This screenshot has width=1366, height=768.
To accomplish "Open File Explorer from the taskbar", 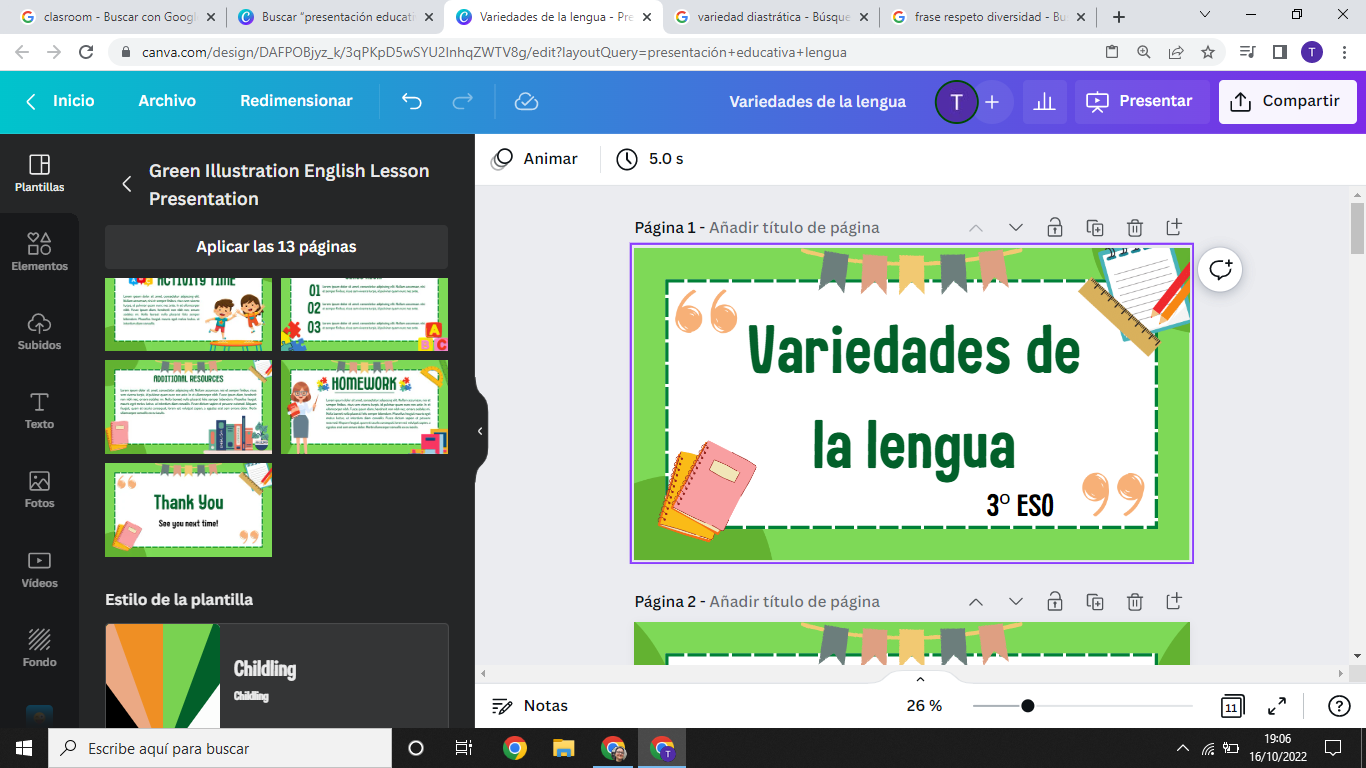I will pyautogui.click(x=564, y=748).
